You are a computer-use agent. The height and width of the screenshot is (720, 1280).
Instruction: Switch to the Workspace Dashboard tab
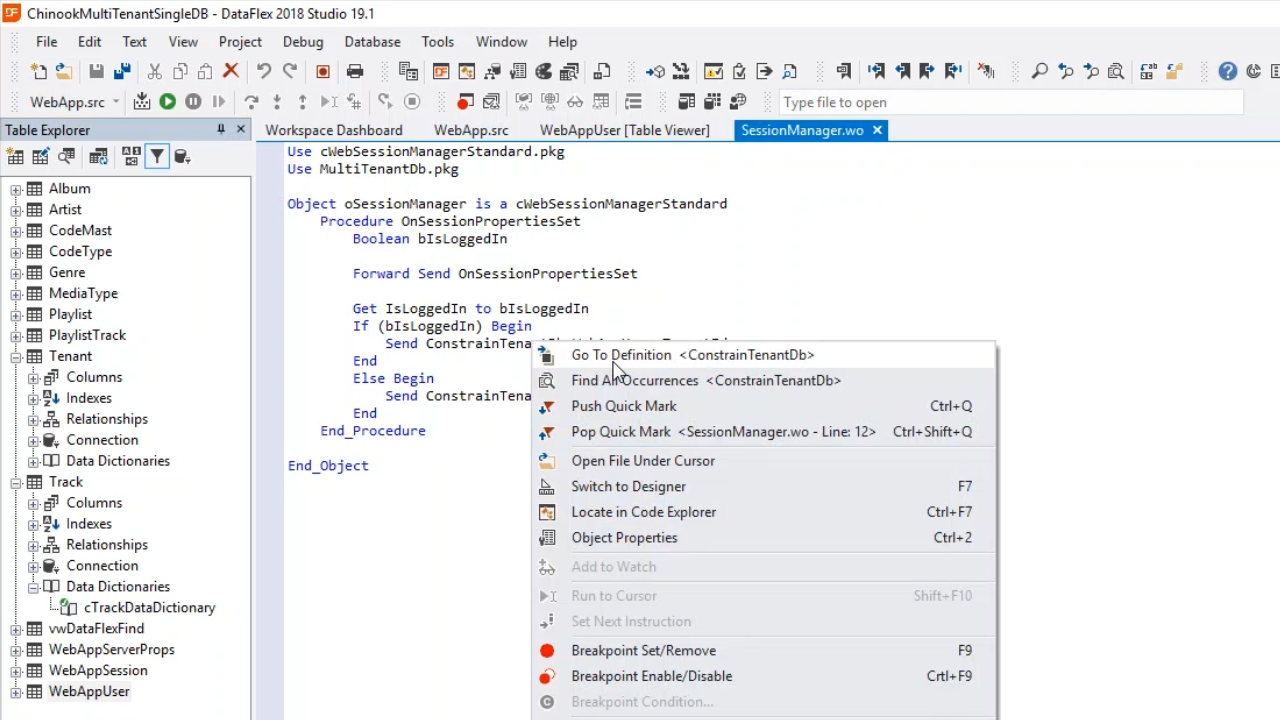[x=333, y=130]
